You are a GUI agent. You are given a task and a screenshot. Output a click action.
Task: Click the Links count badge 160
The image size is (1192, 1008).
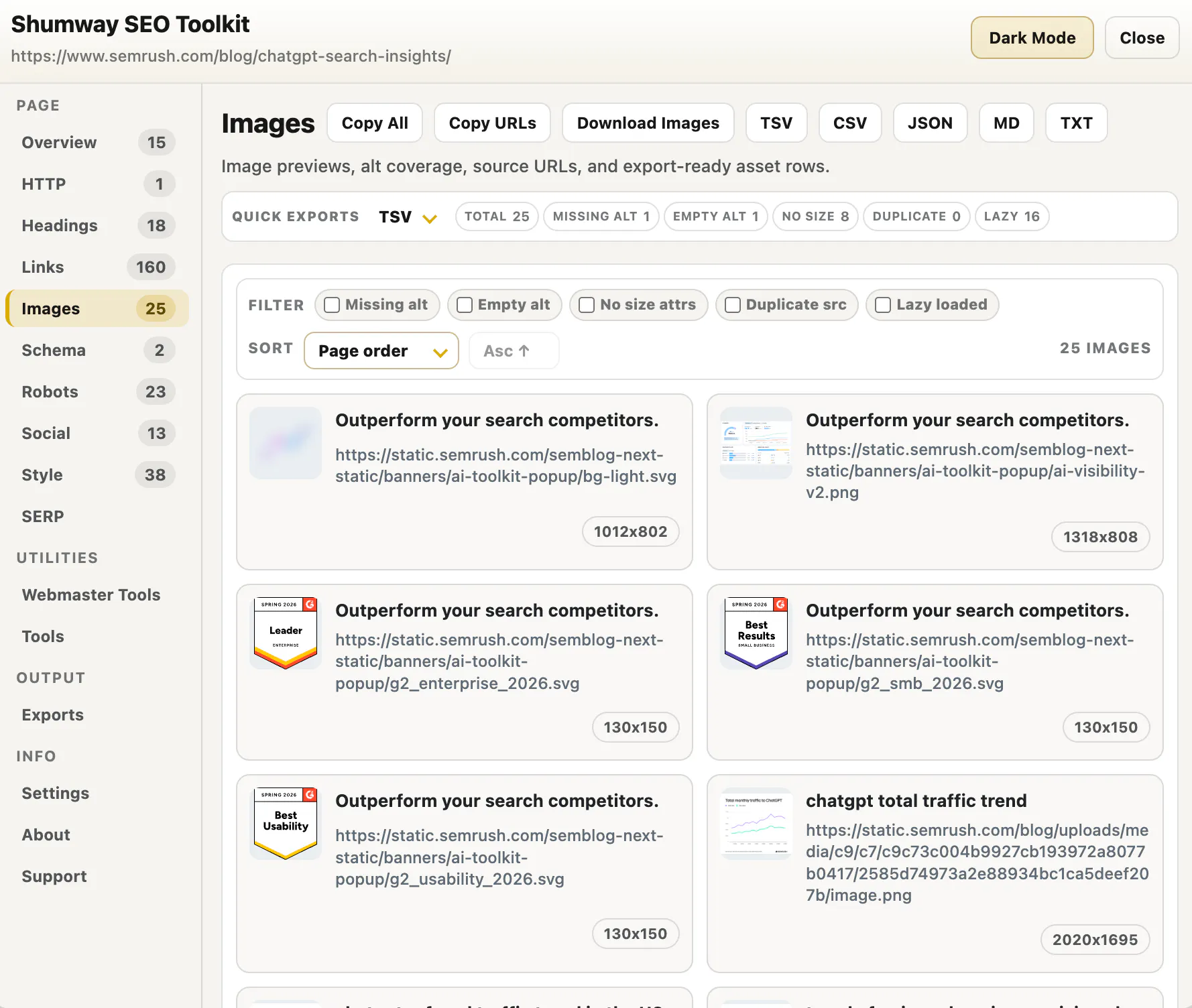click(151, 267)
